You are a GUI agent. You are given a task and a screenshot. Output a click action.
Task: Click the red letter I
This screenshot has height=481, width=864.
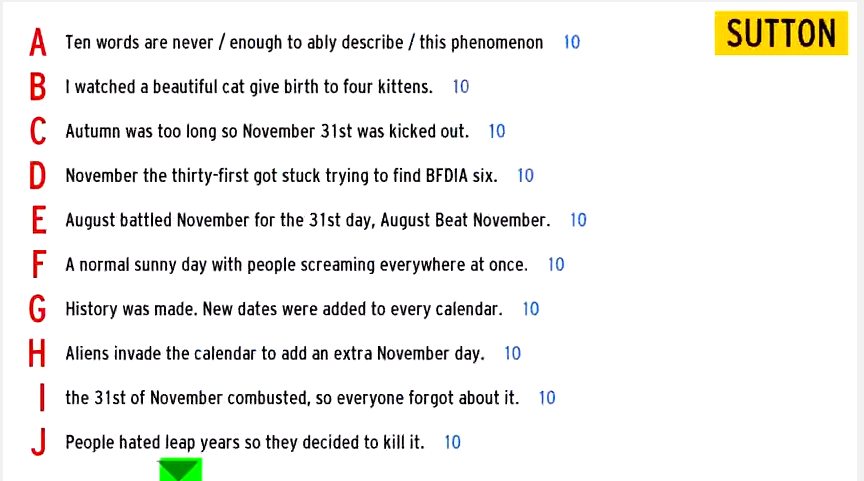point(42,398)
